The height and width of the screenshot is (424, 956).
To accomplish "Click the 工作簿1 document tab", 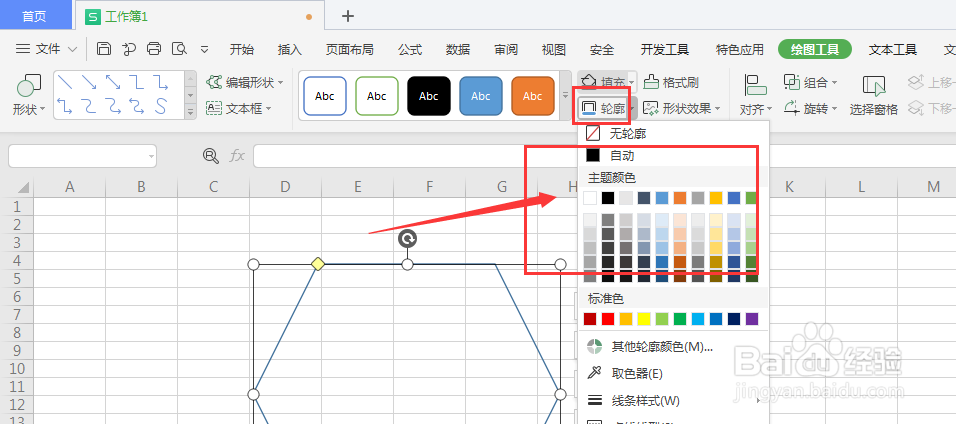I will click(x=201, y=16).
